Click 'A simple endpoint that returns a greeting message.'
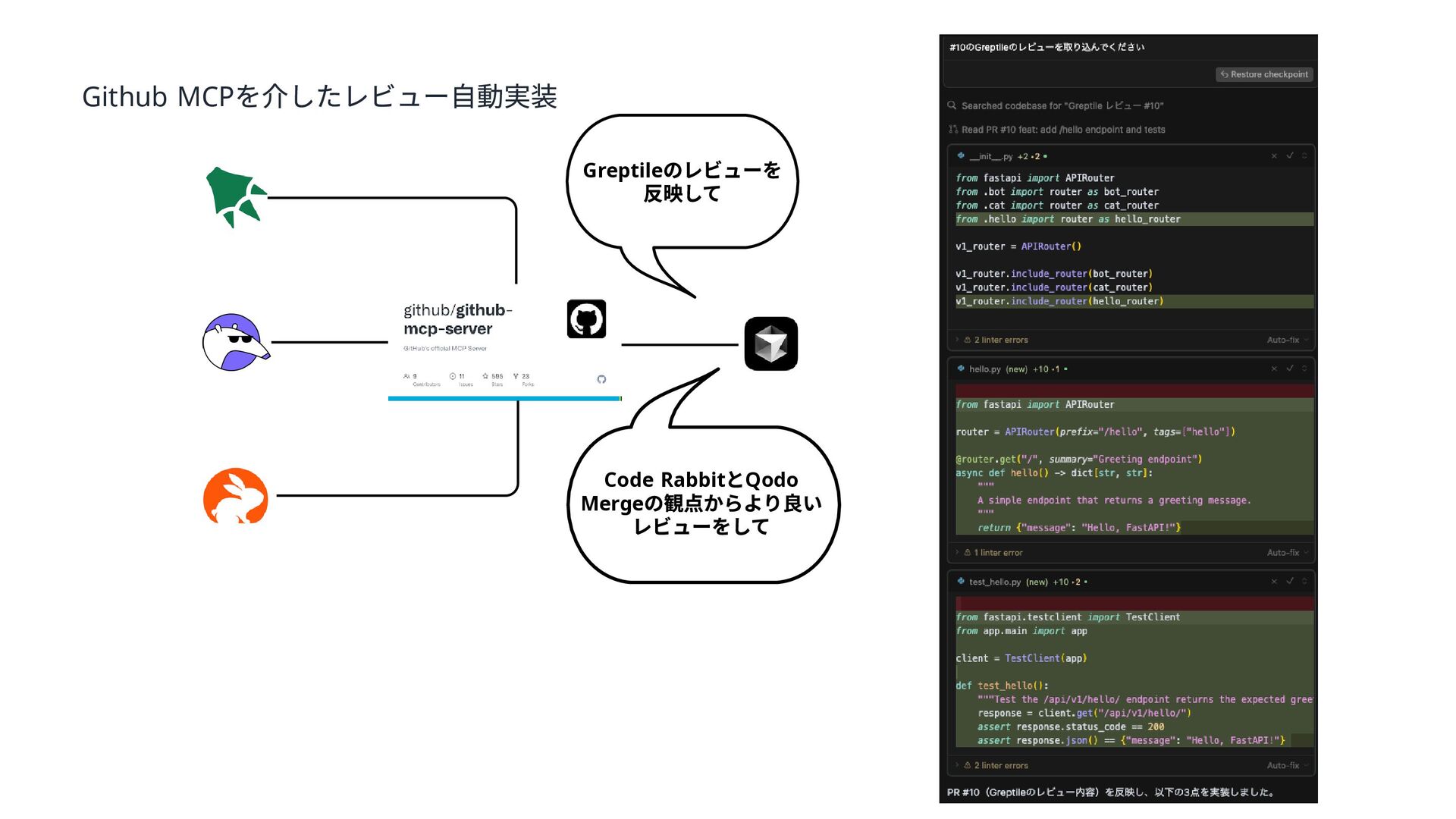Image resolution: width=1456 pixels, height=819 pixels. pyautogui.click(x=1114, y=500)
